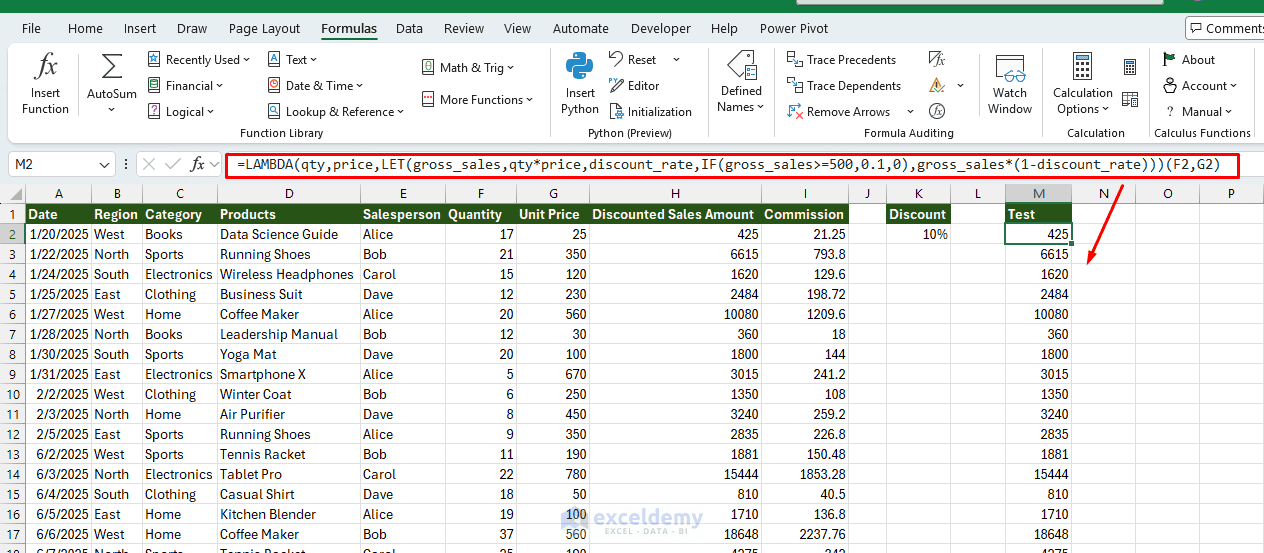The image size is (1264, 553).
Task: Click the Calculate Now icon
Action: 1130,68
